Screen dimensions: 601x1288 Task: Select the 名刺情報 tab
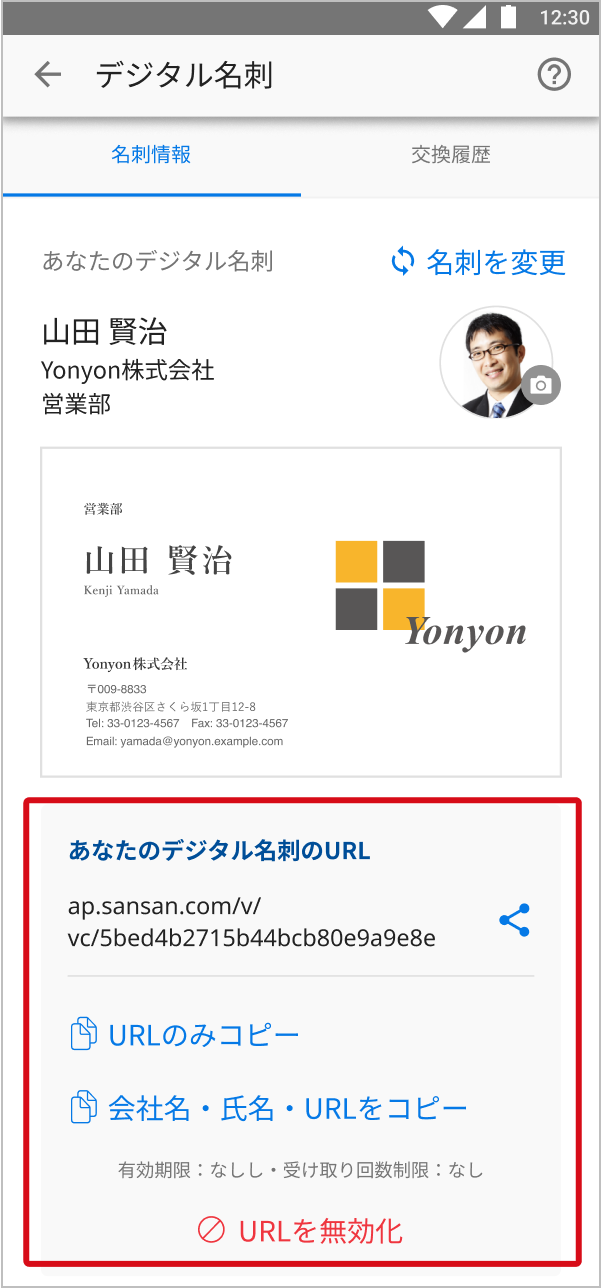click(x=151, y=155)
